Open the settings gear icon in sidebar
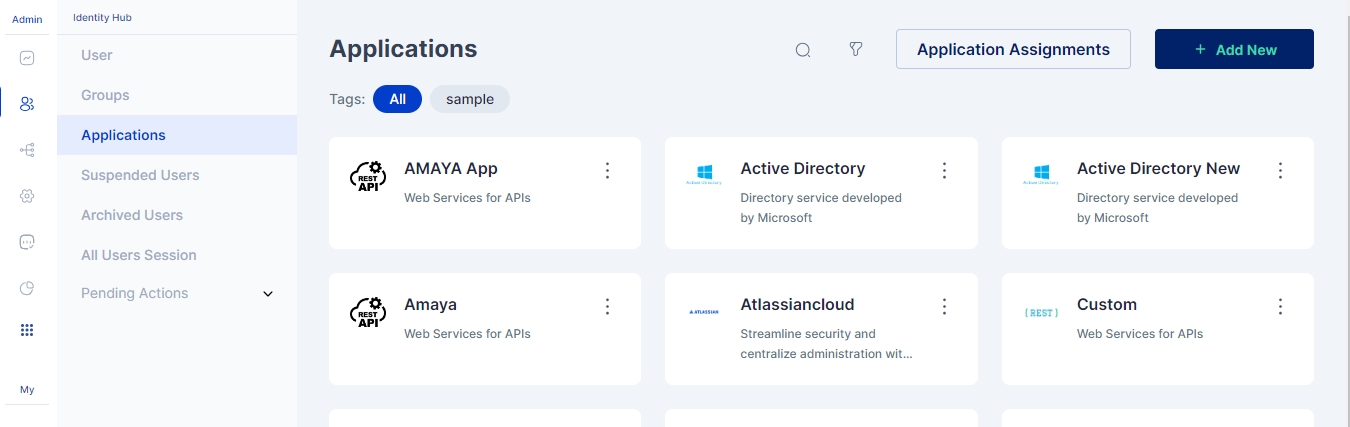This screenshot has height=427, width=1350. [x=27, y=196]
